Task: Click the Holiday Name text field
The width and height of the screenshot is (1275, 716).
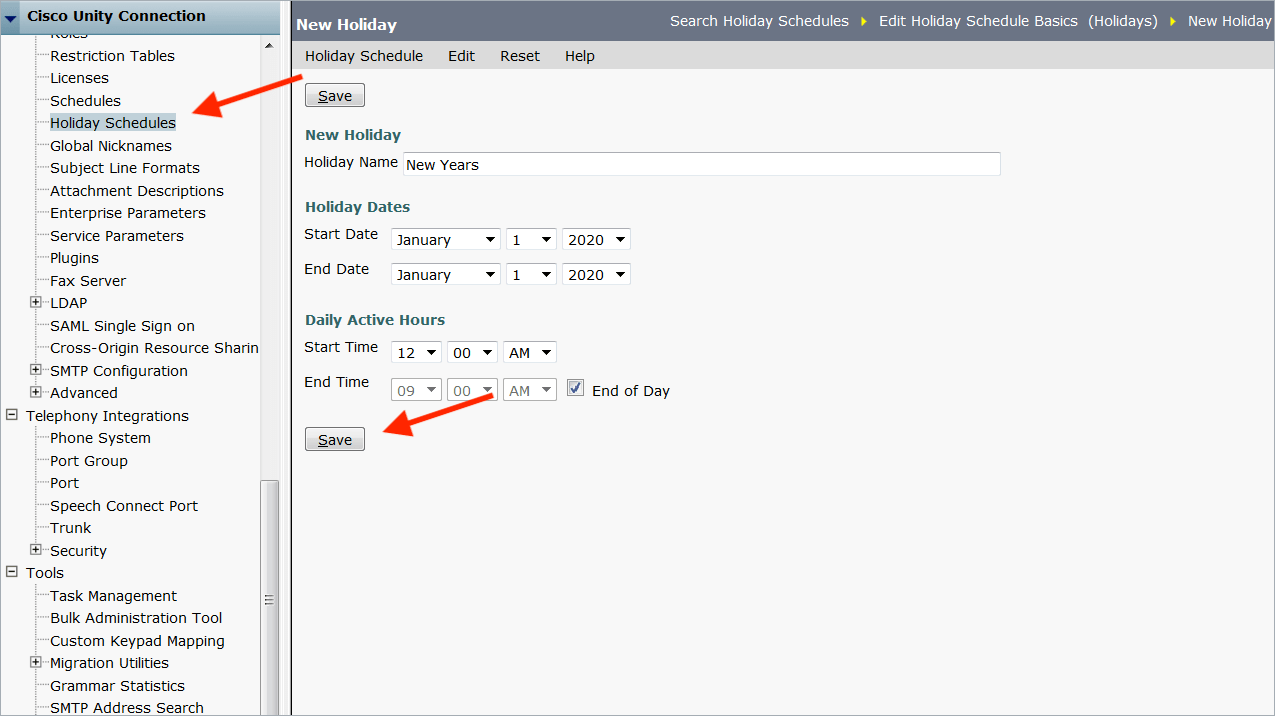Action: point(701,164)
